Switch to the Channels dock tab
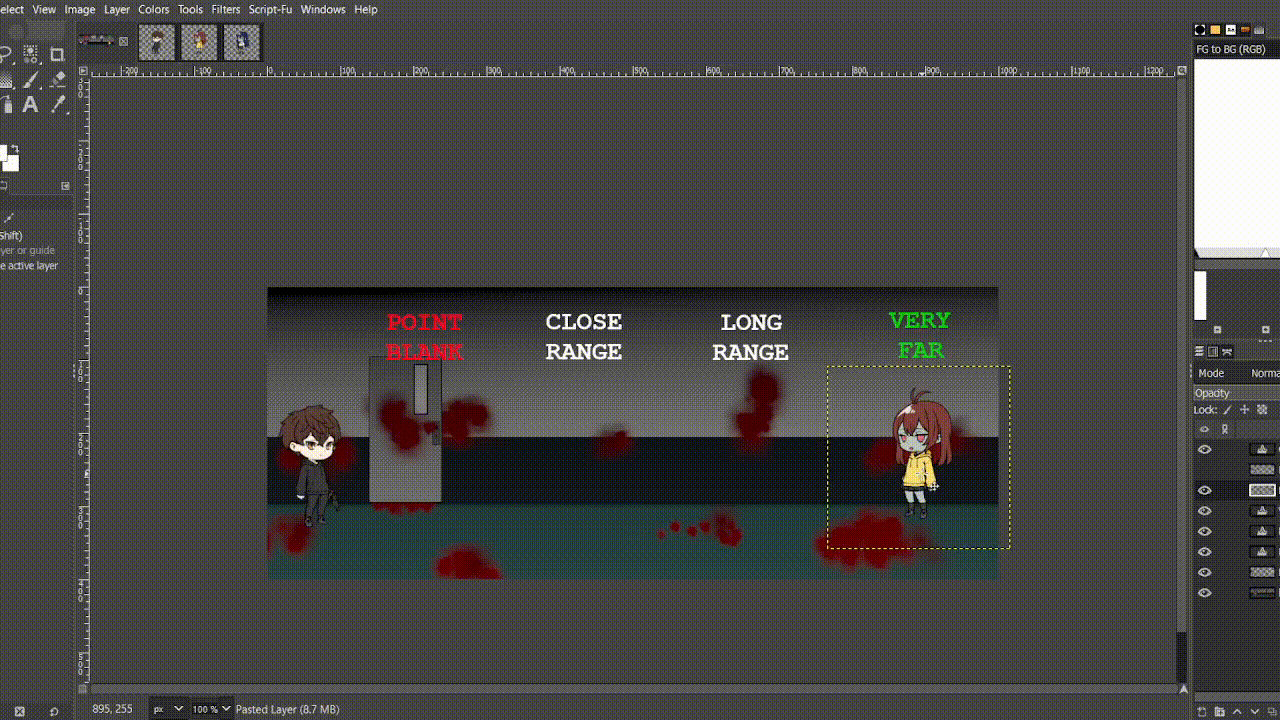The image size is (1280, 720). click(x=1213, y=351)
